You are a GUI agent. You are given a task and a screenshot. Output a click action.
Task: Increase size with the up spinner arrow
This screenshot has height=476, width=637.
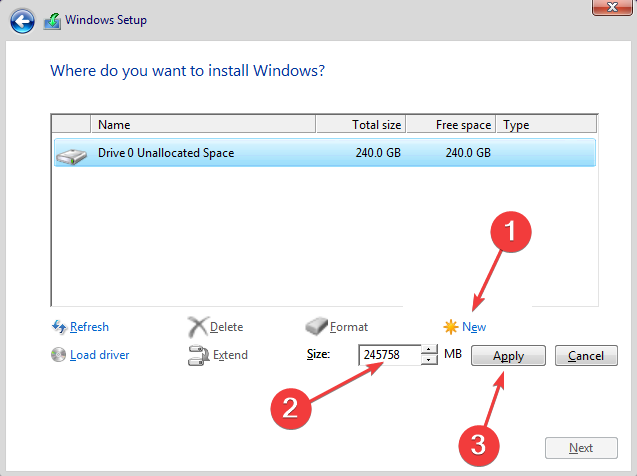429,350
